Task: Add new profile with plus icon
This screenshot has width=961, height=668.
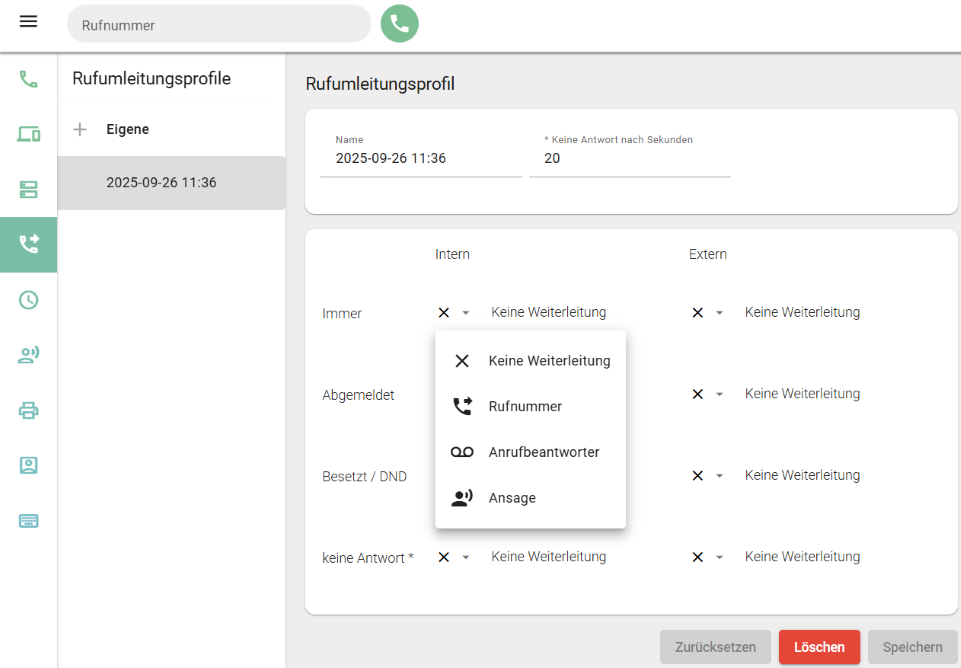Action: pos(81,129)
